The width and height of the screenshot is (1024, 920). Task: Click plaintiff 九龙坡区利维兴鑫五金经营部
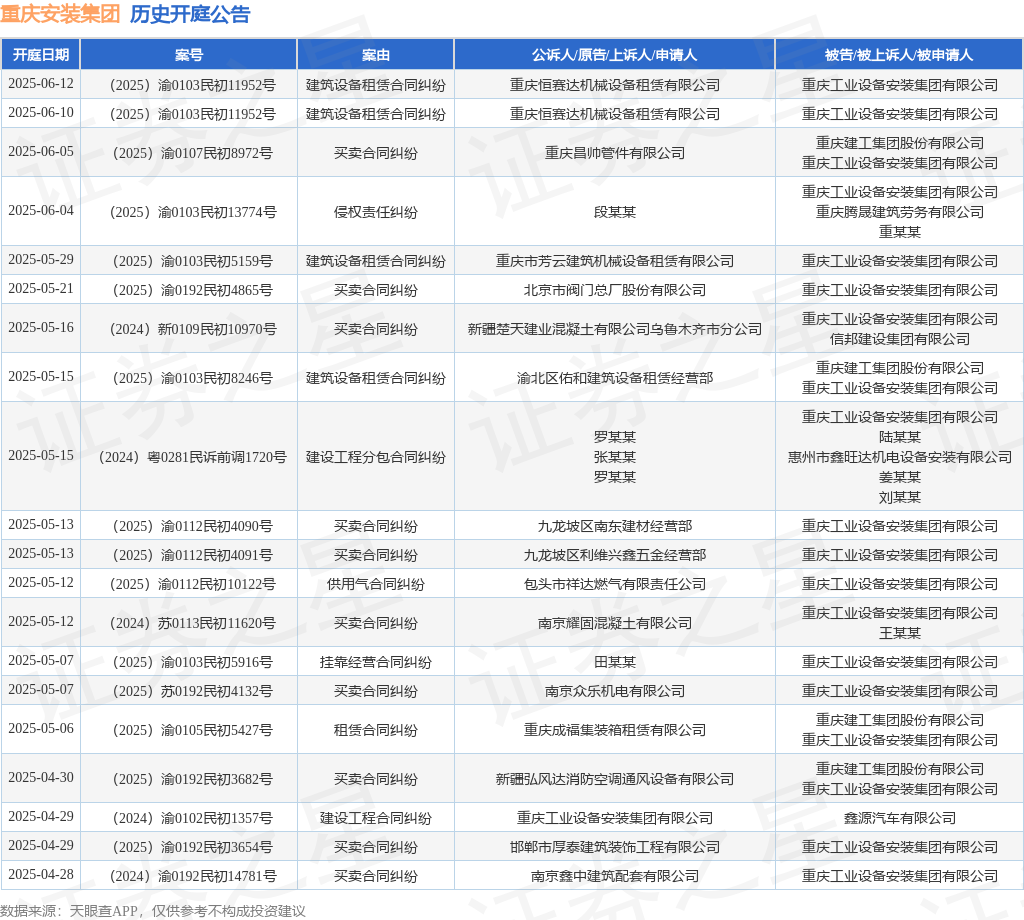click(615, 554)
